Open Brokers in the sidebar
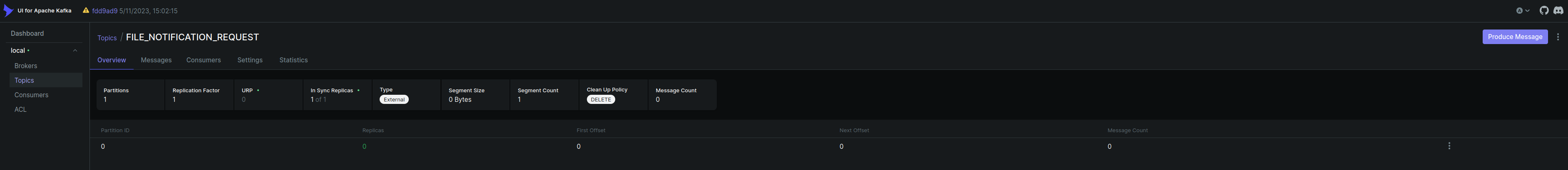Screen dimensions: 1568x170 (x=25, y=66)
